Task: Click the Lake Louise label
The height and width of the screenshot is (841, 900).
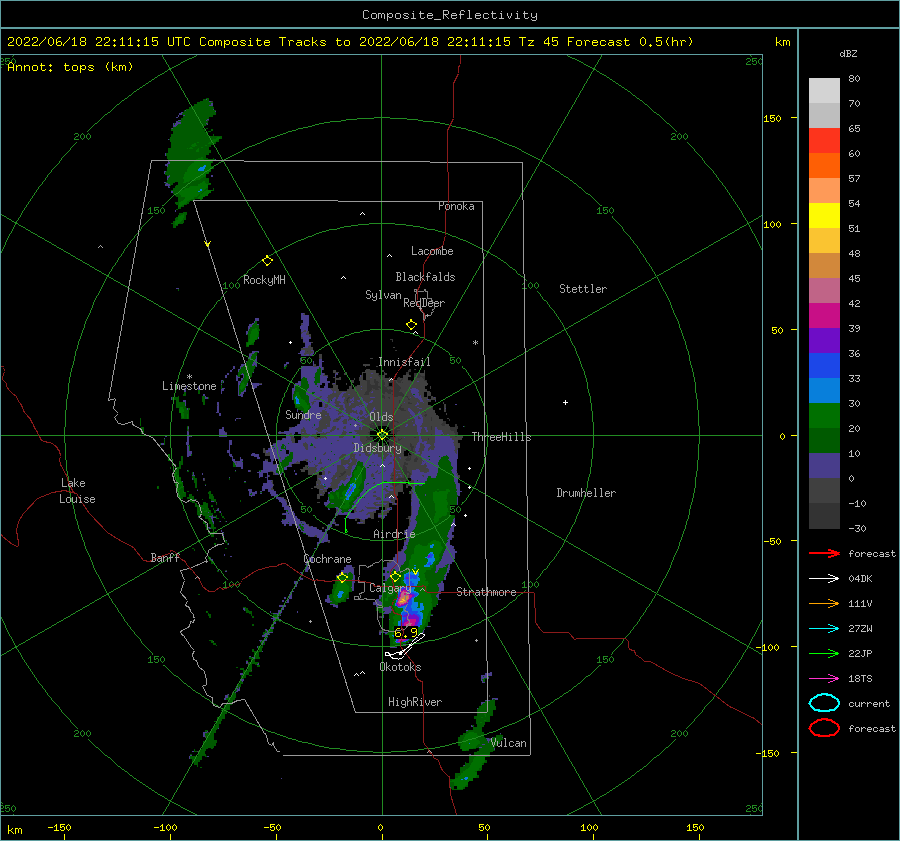Action: click(78, 491)
